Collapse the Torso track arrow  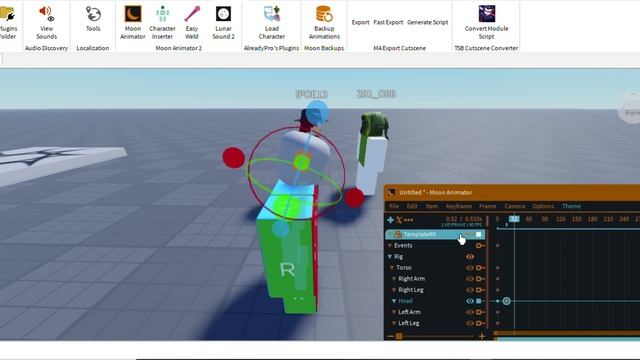(x=392, y=268)
